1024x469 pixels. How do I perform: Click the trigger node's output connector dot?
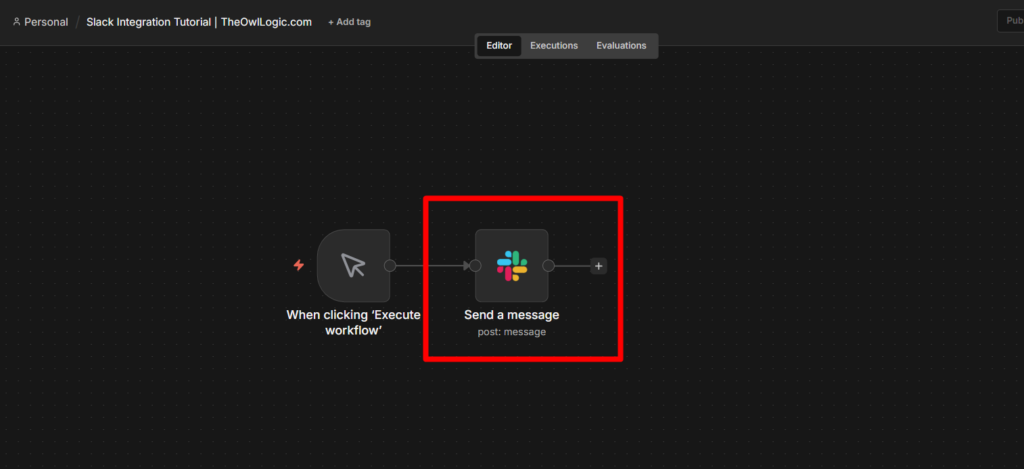[x=390, y=266]
